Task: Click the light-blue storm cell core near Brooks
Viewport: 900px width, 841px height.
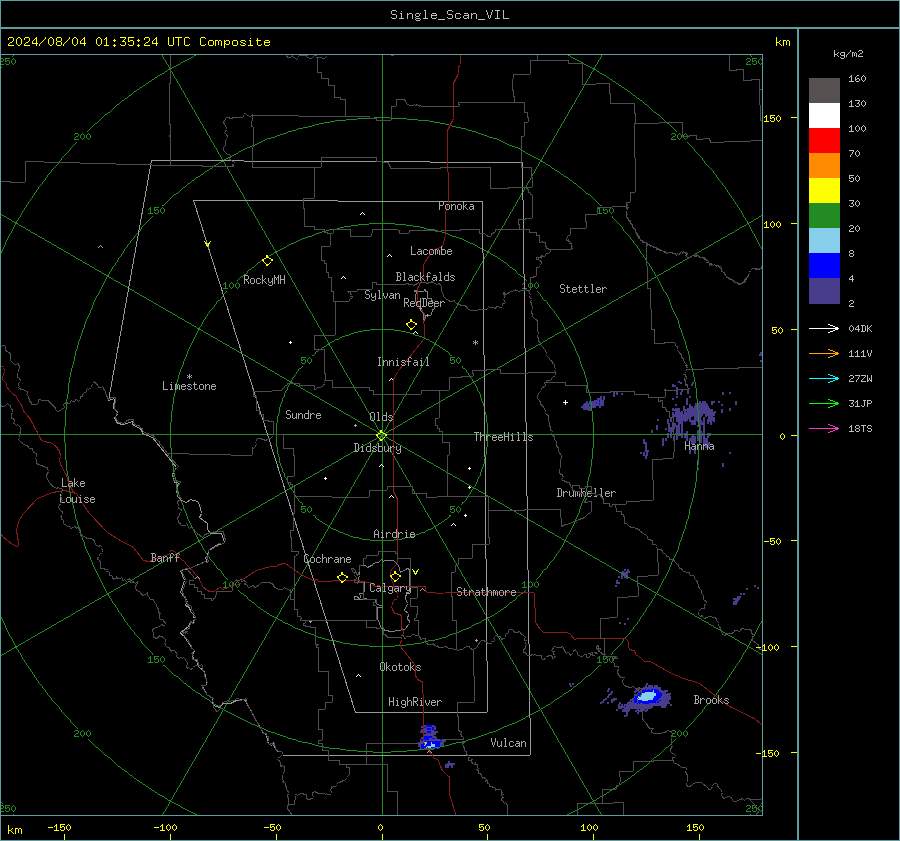Action: tap(647, 696)
